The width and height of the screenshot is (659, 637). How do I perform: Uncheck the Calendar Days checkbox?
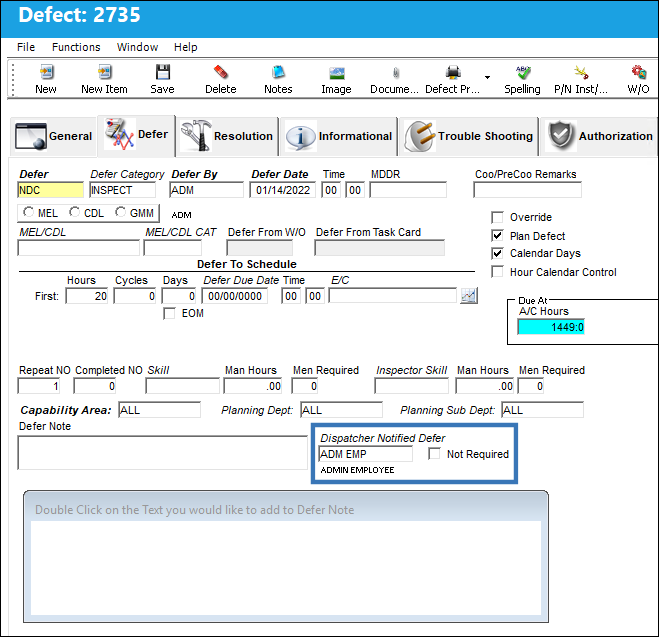click(x=497, y=253)
